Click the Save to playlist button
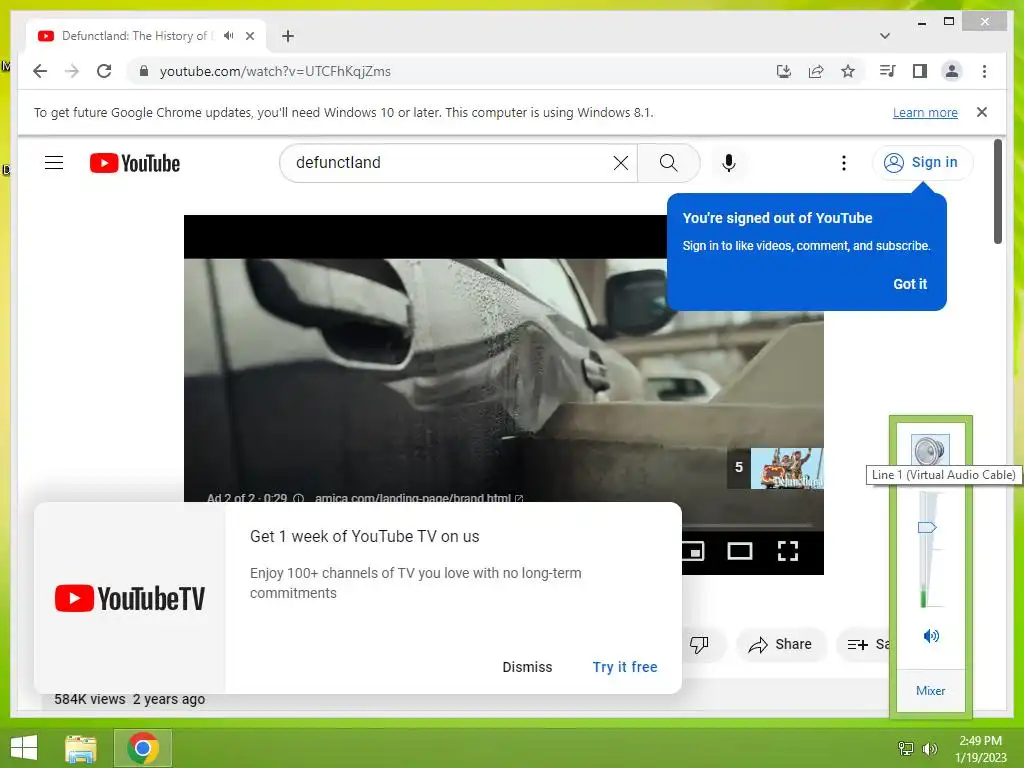The height and width of the screenshot is (768, 1024). tap(865, 645)
